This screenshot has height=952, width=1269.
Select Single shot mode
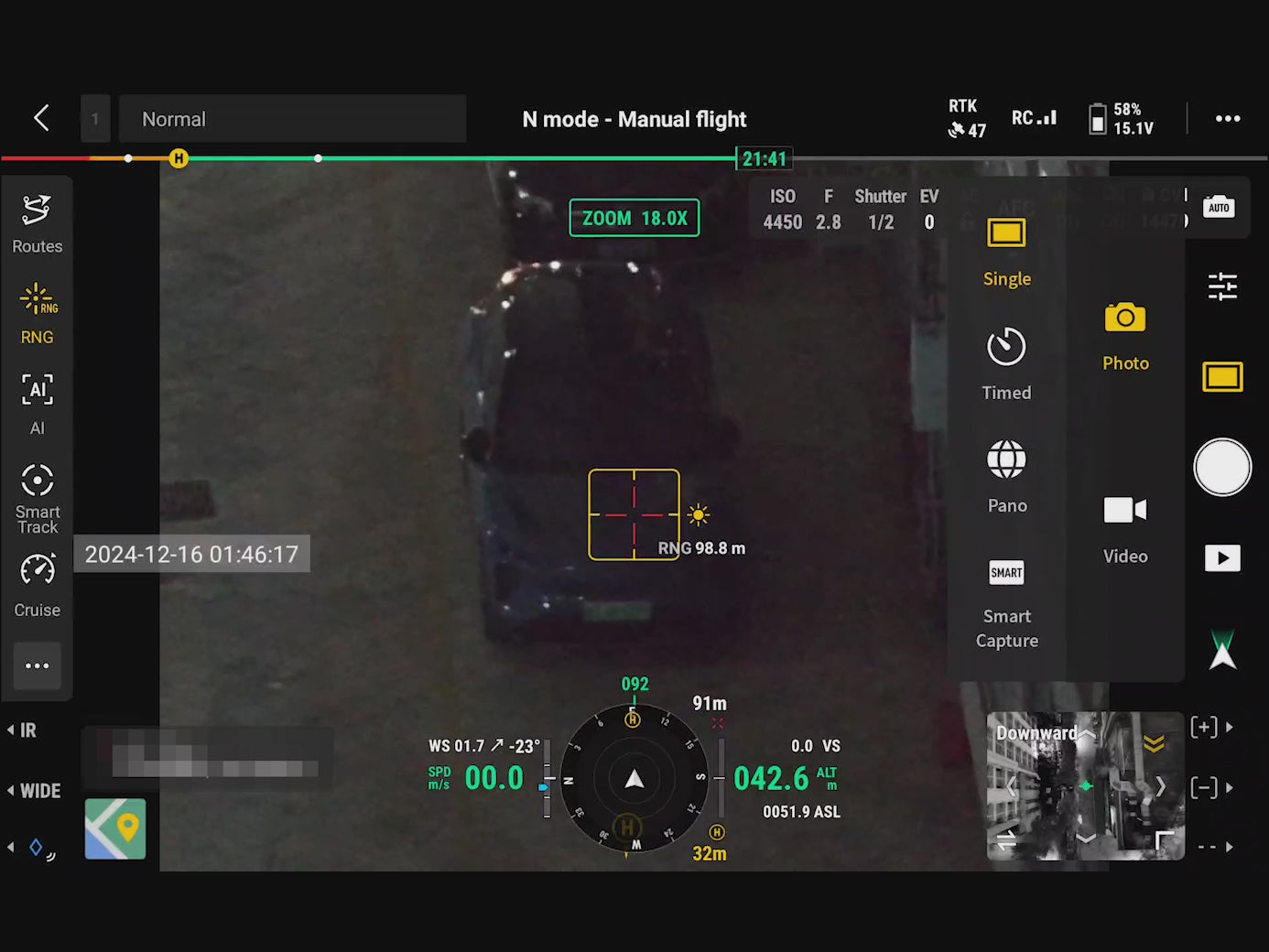(1006, 251)
